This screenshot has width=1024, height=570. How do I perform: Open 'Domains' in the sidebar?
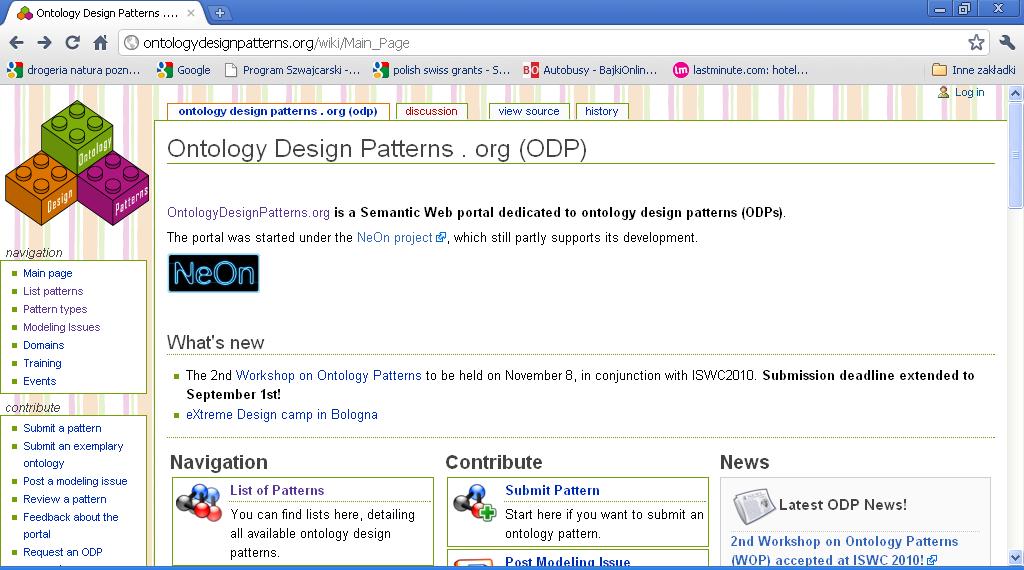tap(44, 345)
